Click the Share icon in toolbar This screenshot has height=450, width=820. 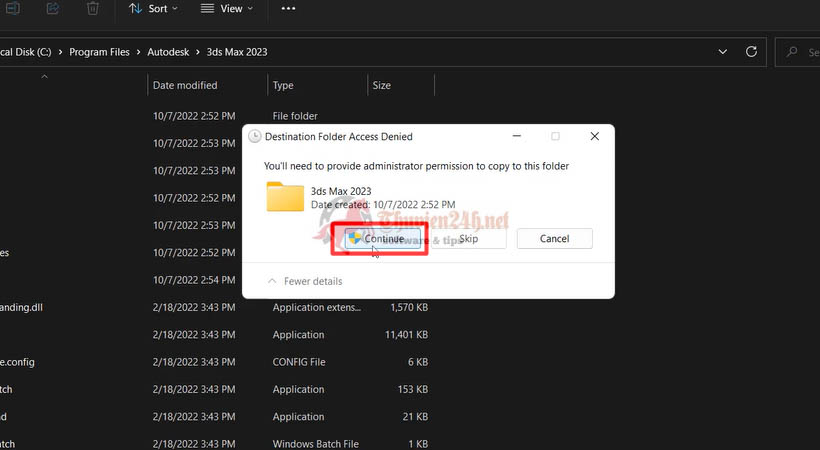pyautogui.click(x=52, y=9)
